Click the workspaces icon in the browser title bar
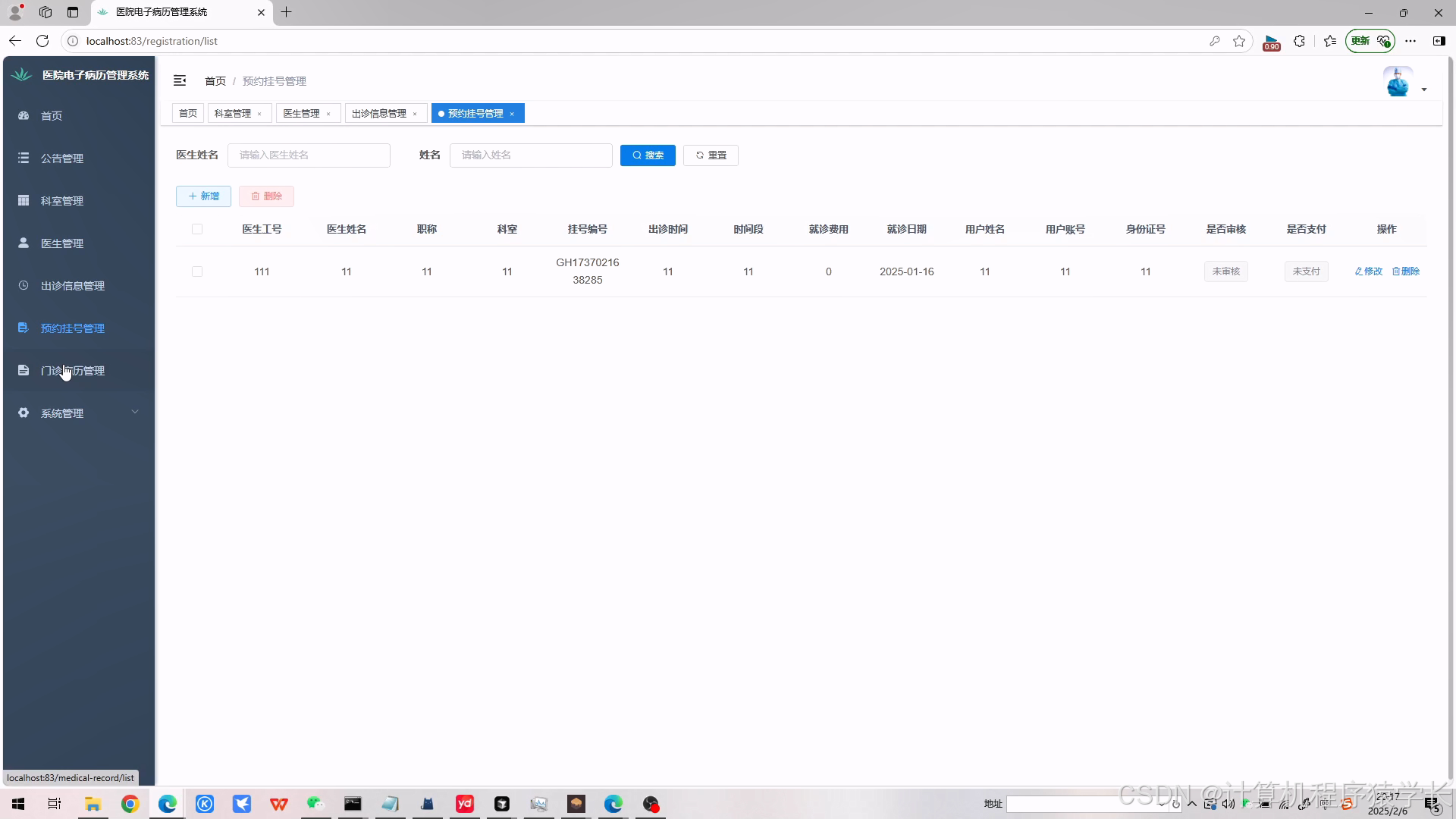This screenshot has width=1456, height=819. [45, 12]
